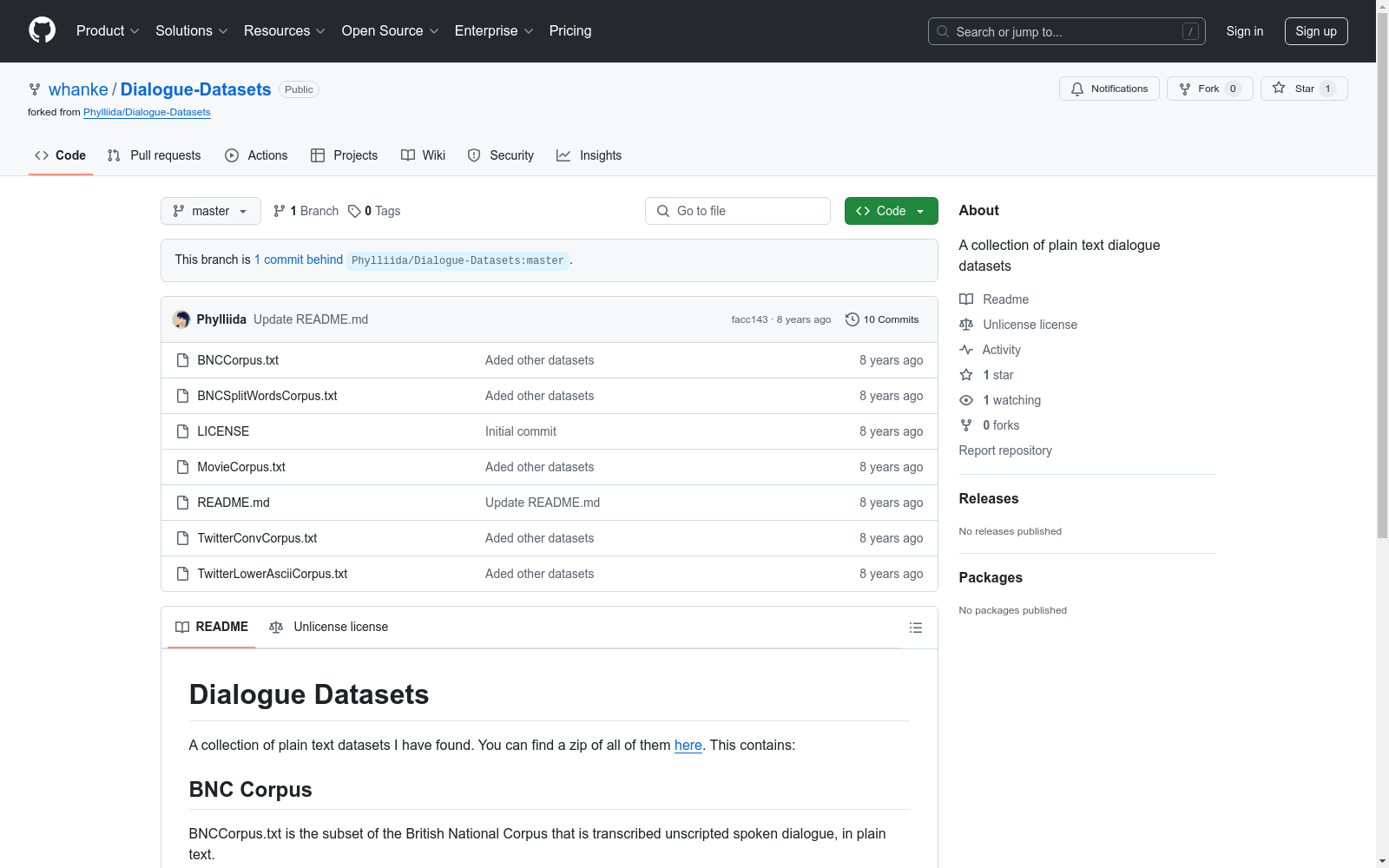
Task: Open the README.md file
Action: click(x=234, y=503)
